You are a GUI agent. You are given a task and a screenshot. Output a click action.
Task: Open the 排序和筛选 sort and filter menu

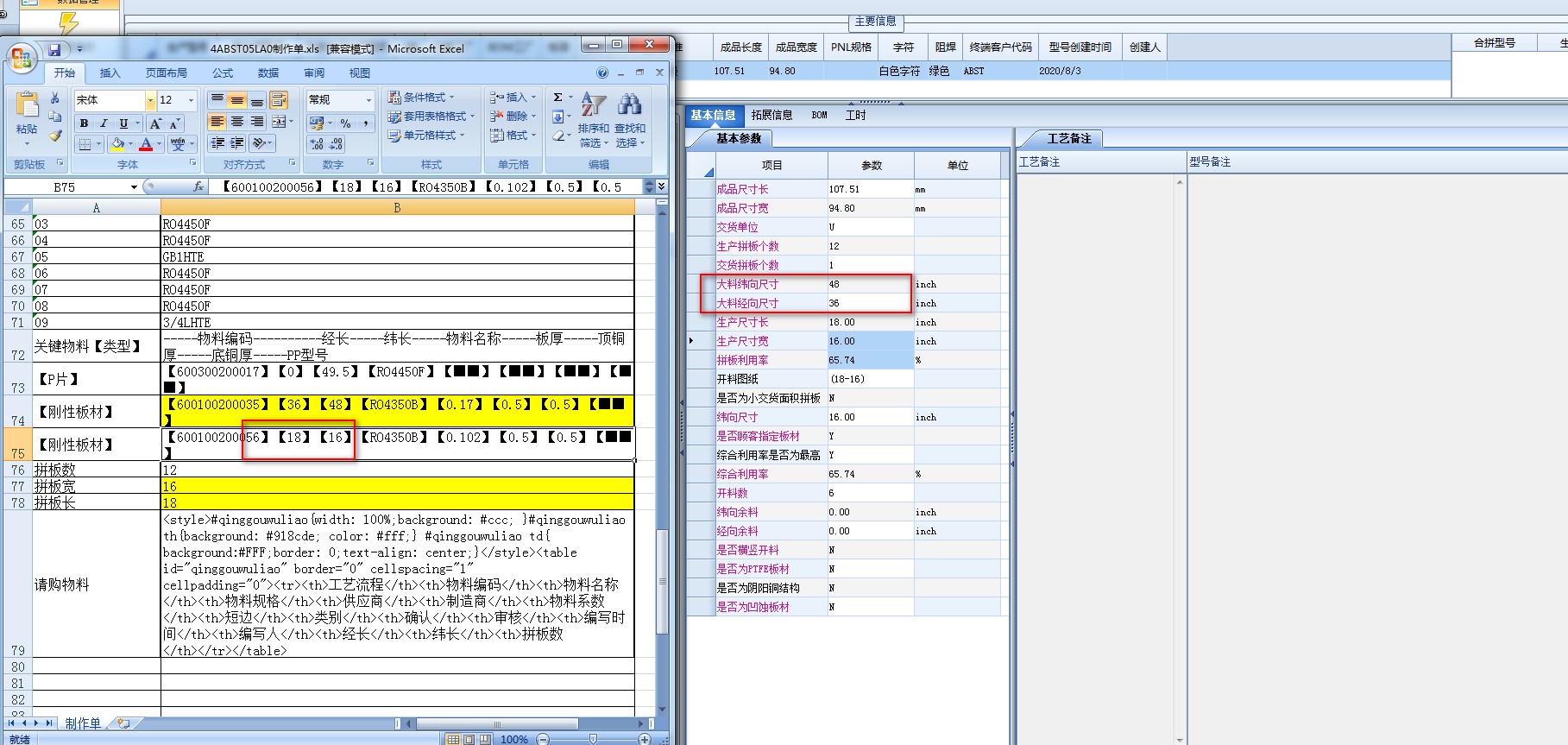click(593, 120)
